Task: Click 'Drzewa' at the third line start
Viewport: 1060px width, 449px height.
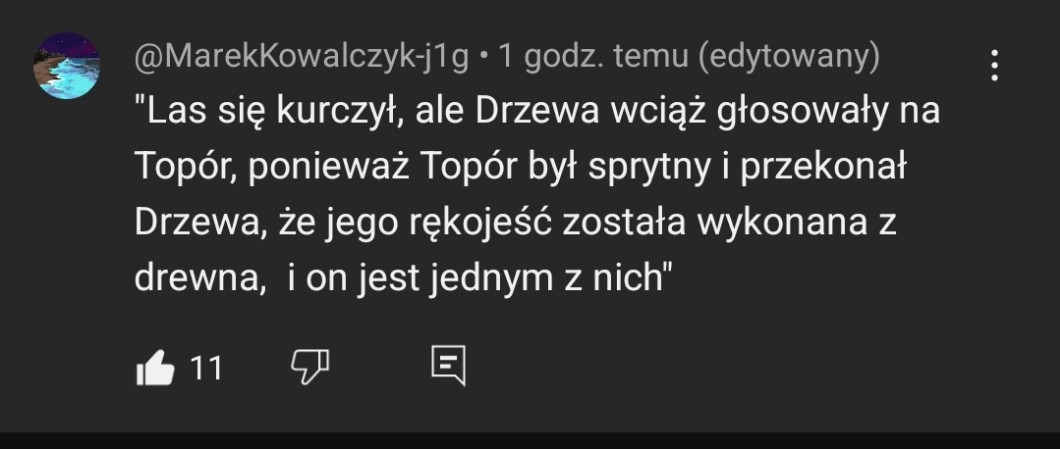Action: [x=197, y=224]
